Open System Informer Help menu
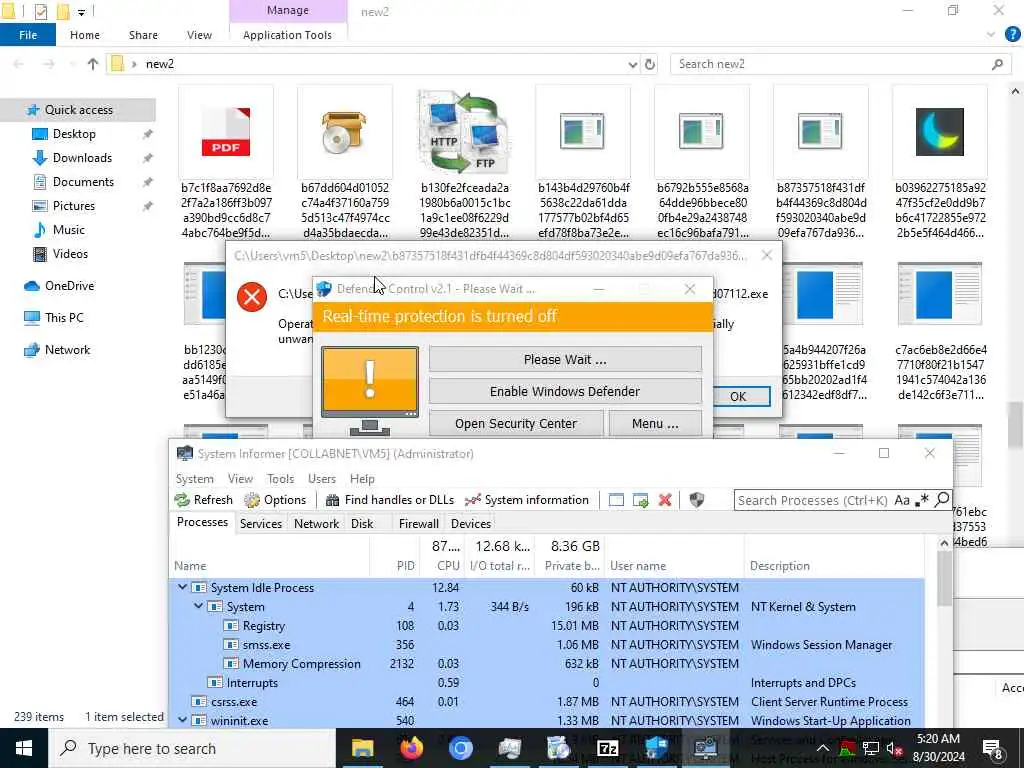The image size is (1024, 768). (x=362, y=479)
